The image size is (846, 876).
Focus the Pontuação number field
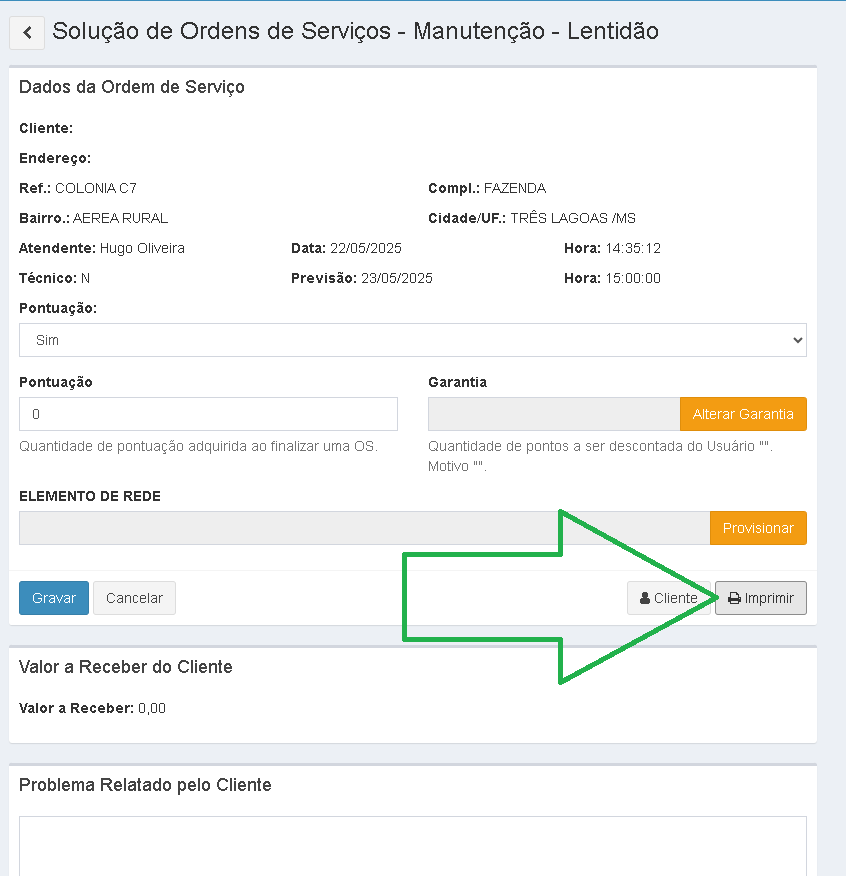point(208,414)
